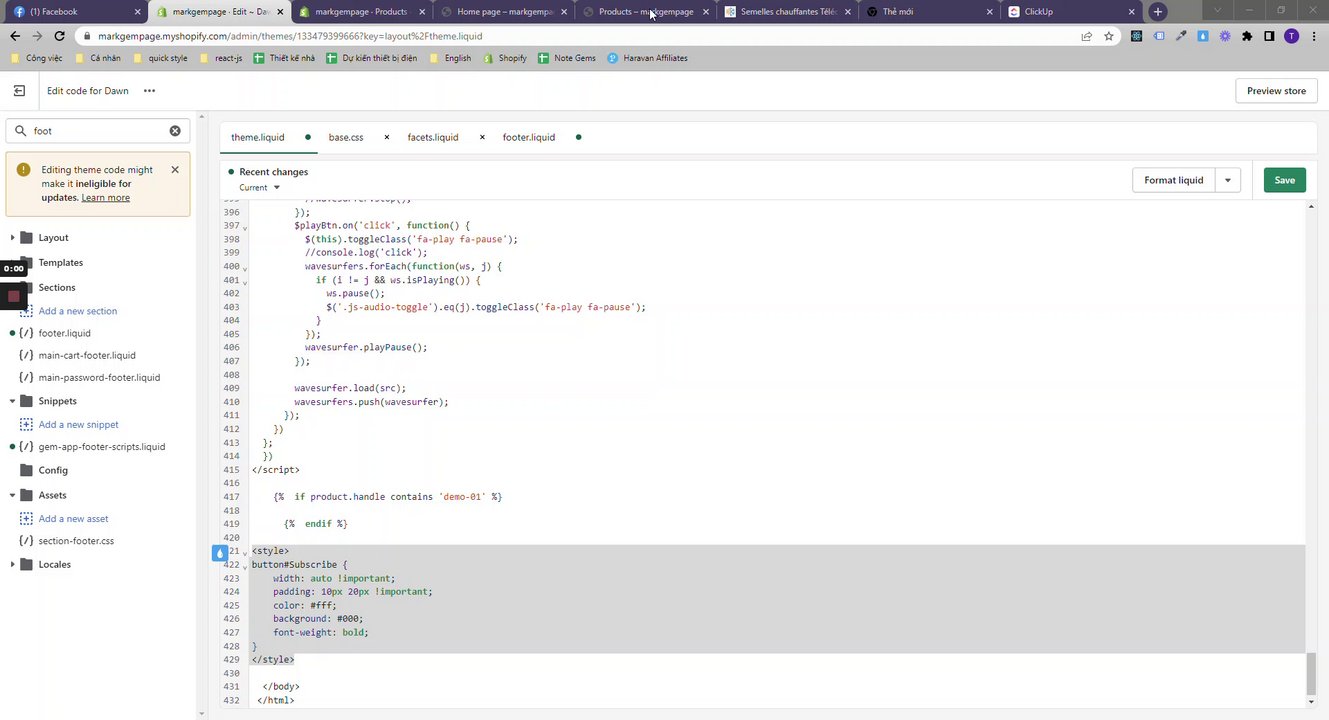Open the Chrome extensions puzzle icon
1329x720 pixels.
(1247, 36)
